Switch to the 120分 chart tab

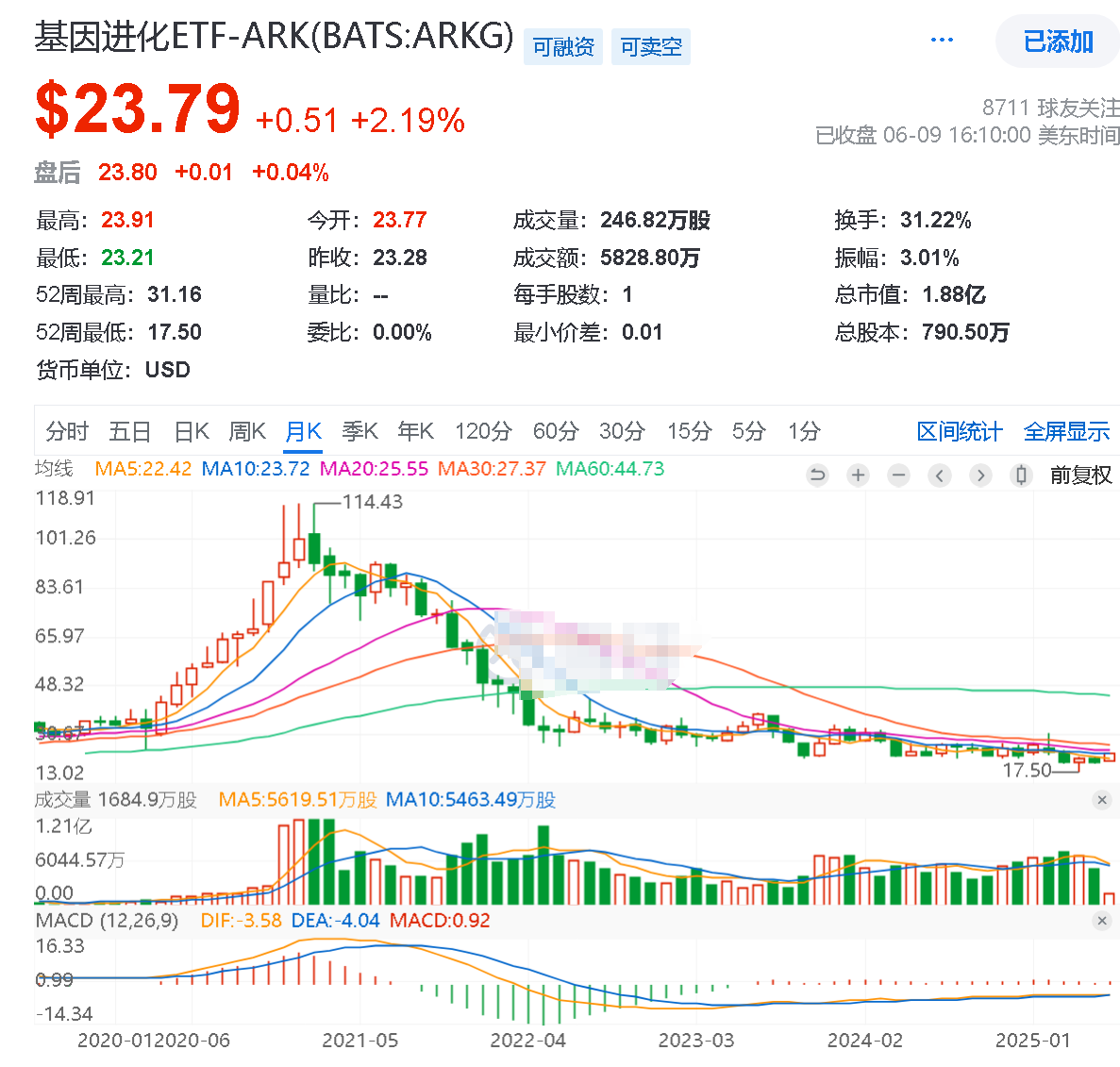coord(483,431)
